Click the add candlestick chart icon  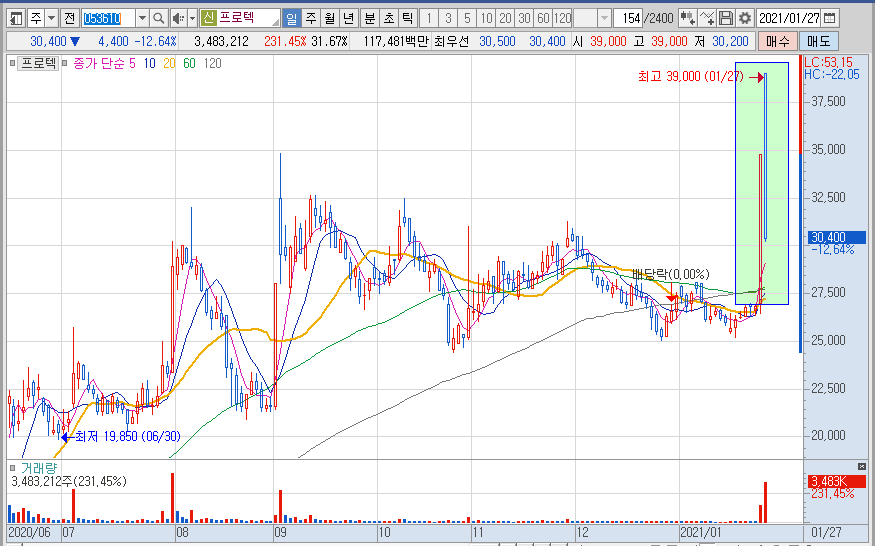point(688,18)
